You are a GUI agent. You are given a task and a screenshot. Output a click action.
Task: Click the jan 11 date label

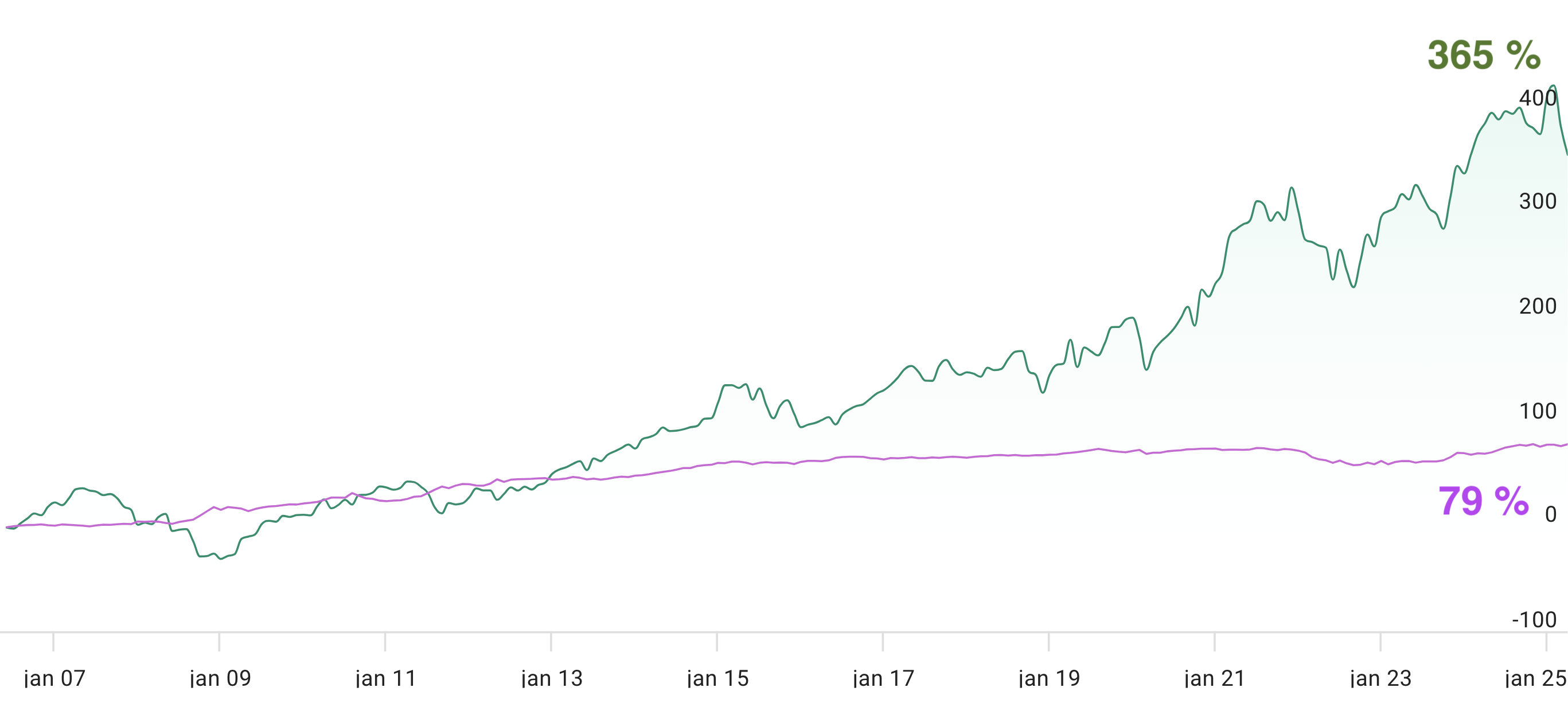pyautogui.click(x=386, y=678)
